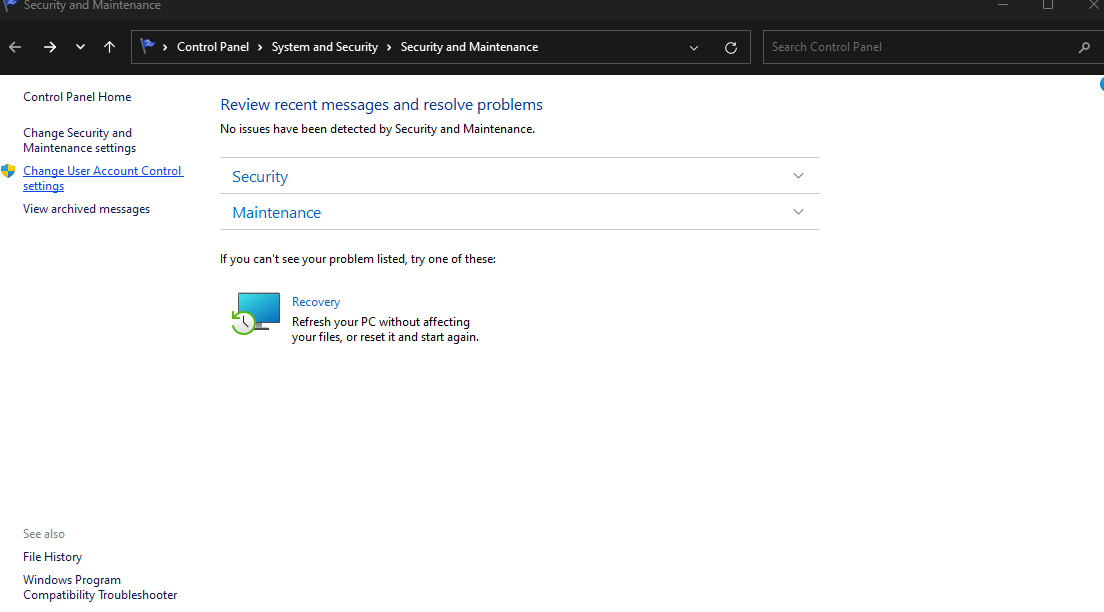Viewport: 1104px width, 612px height.
Task: Click the magnifier icon in search box
Action: coord(1084,47)
